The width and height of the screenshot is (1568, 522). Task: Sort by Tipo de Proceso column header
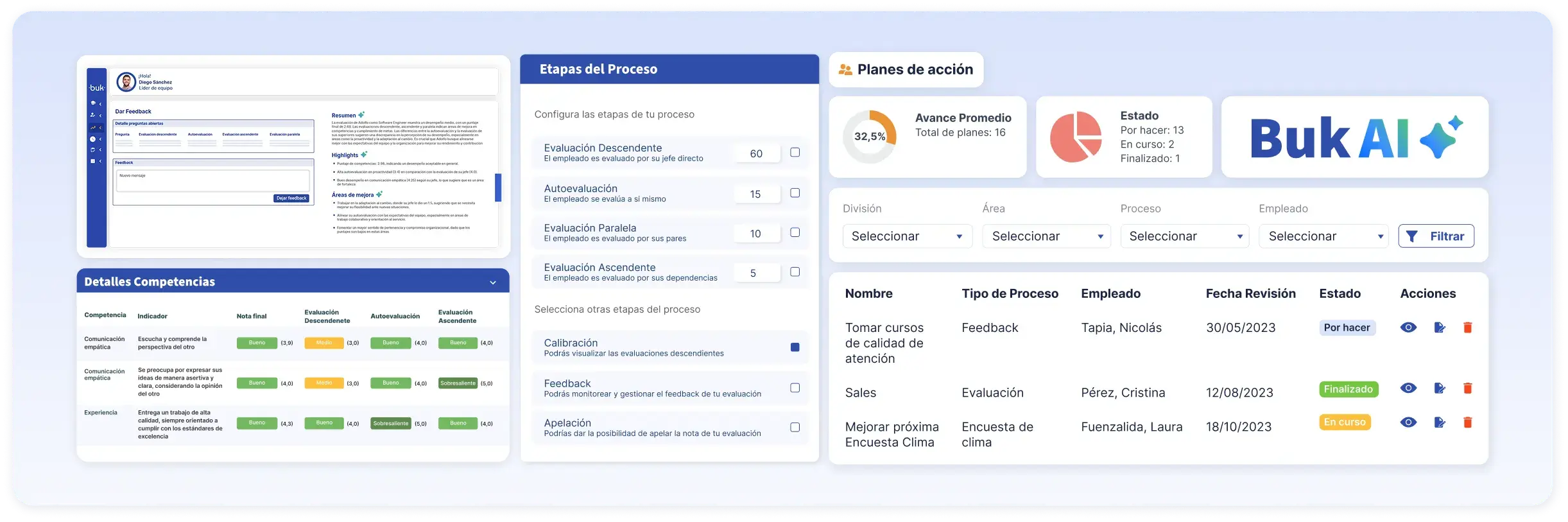(x=1010, y=293)
